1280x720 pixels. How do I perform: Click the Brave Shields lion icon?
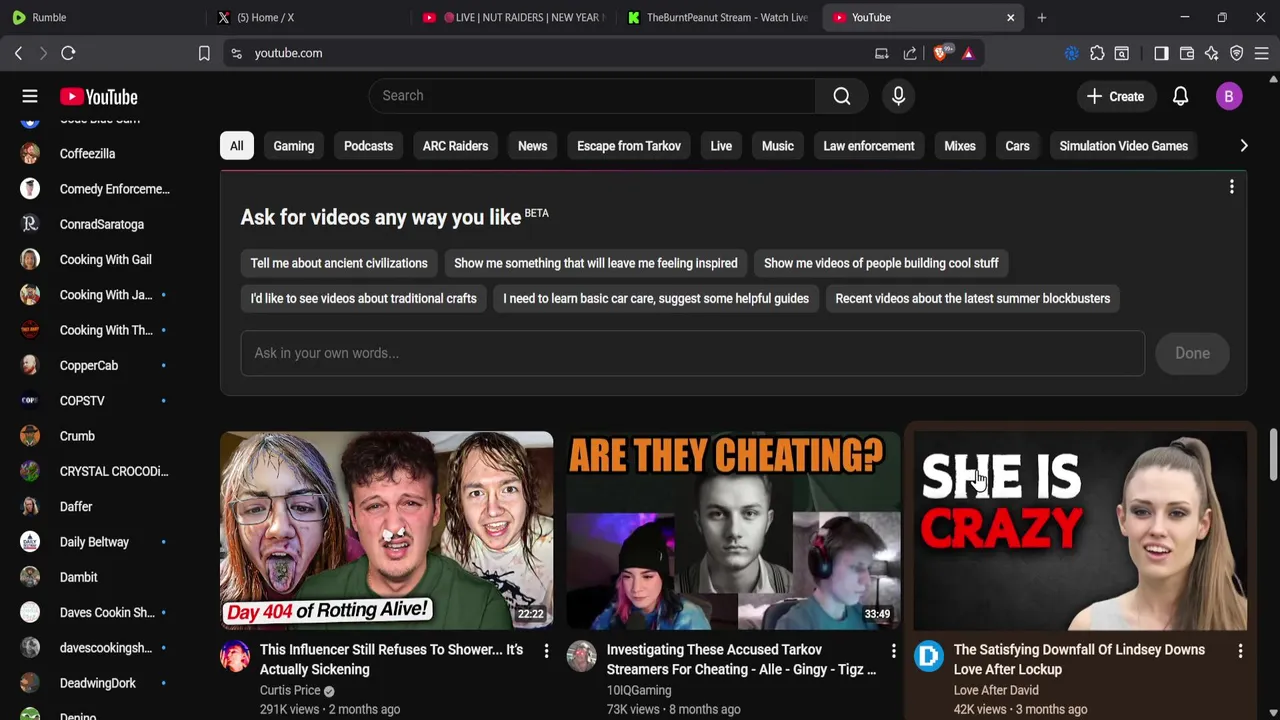941,53
